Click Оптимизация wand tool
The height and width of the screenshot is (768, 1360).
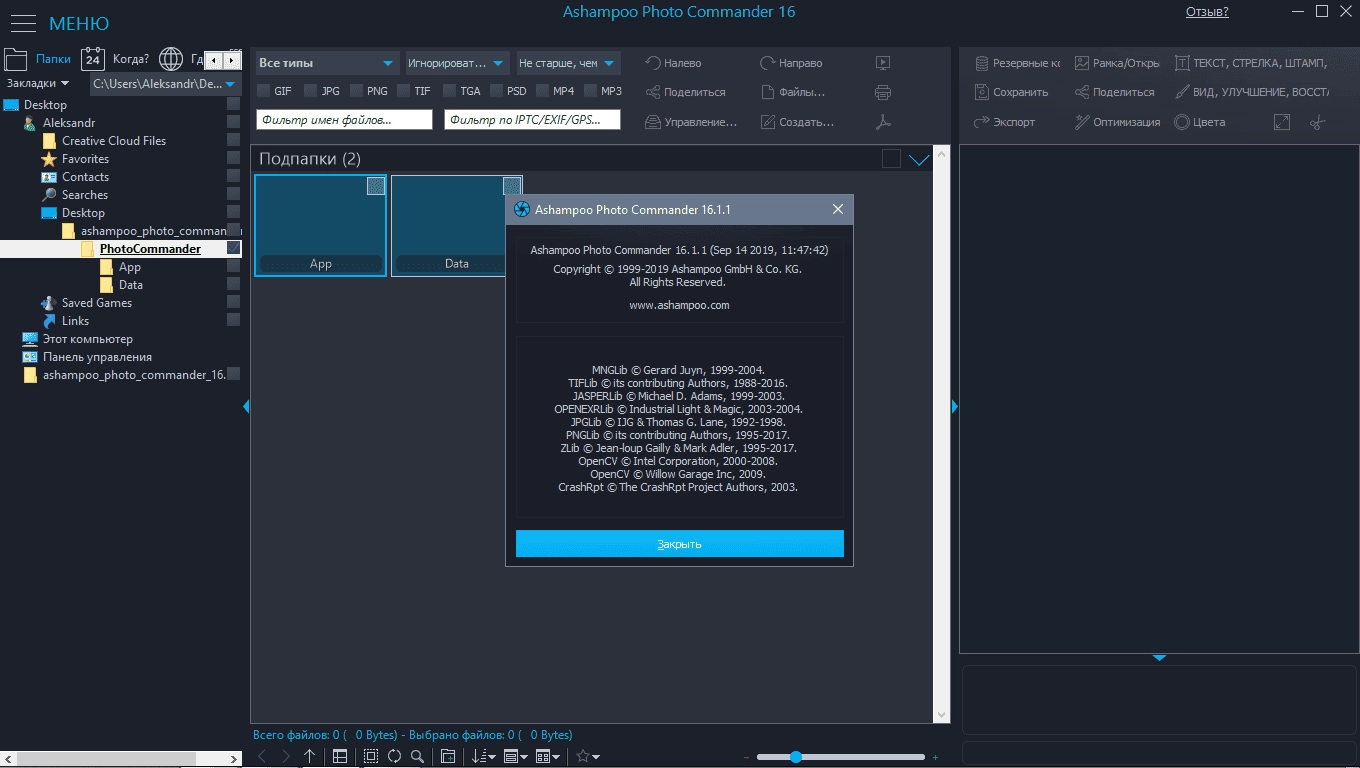[x=1117, y=122]
